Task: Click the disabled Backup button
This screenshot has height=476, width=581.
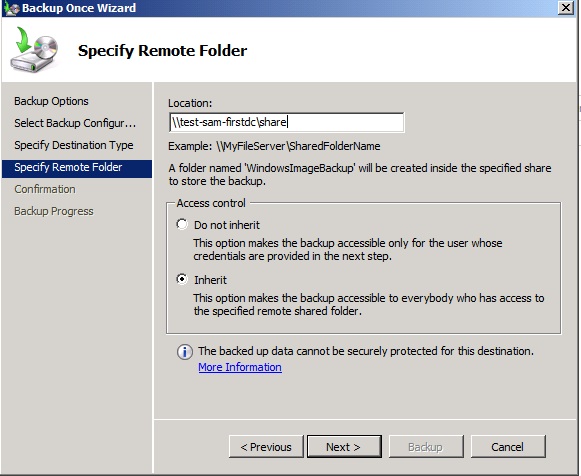Action: coord(426,446)
